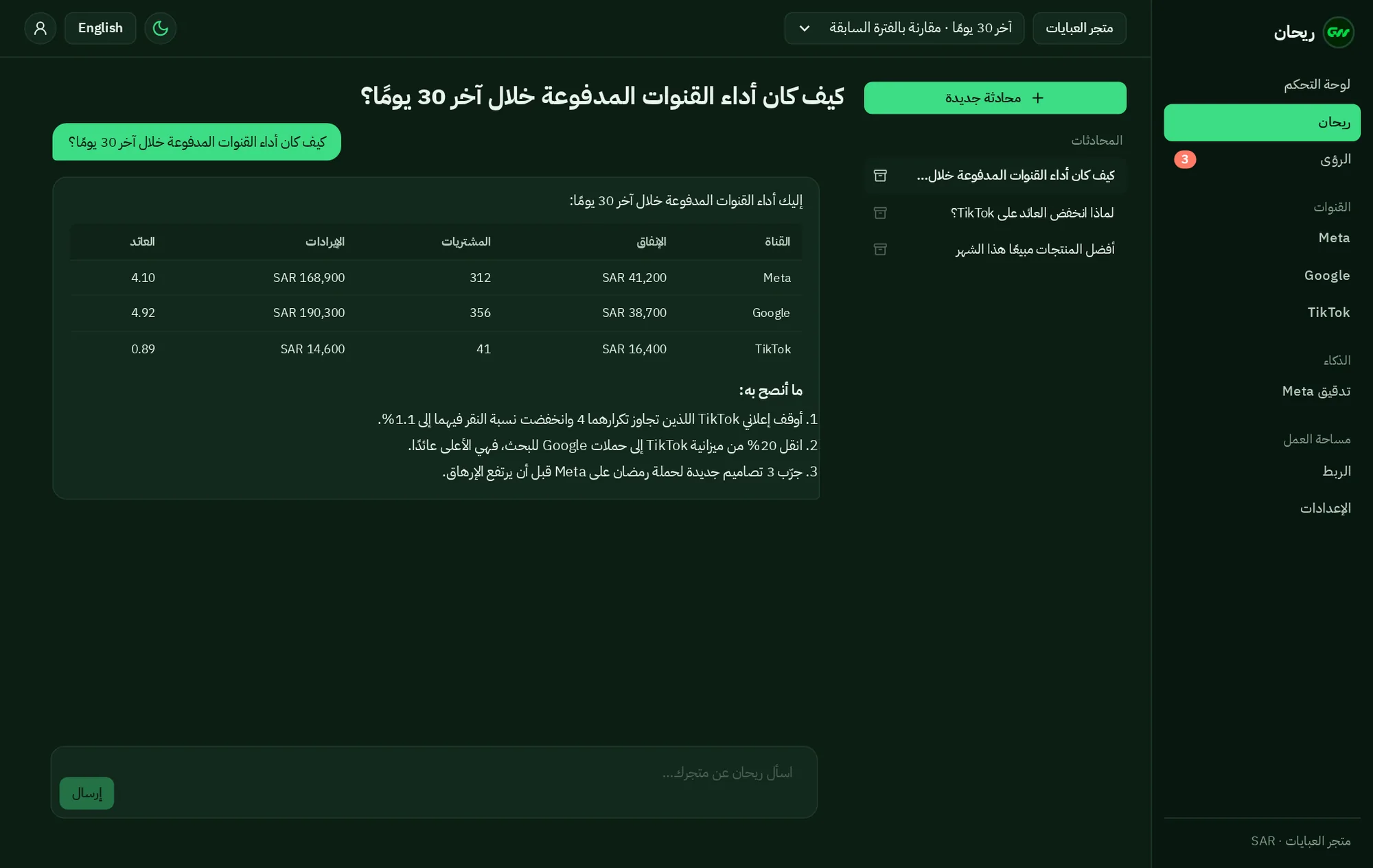Send the message with إرسال button
This screenshot has height=868, width=1373.
(86, 793)
